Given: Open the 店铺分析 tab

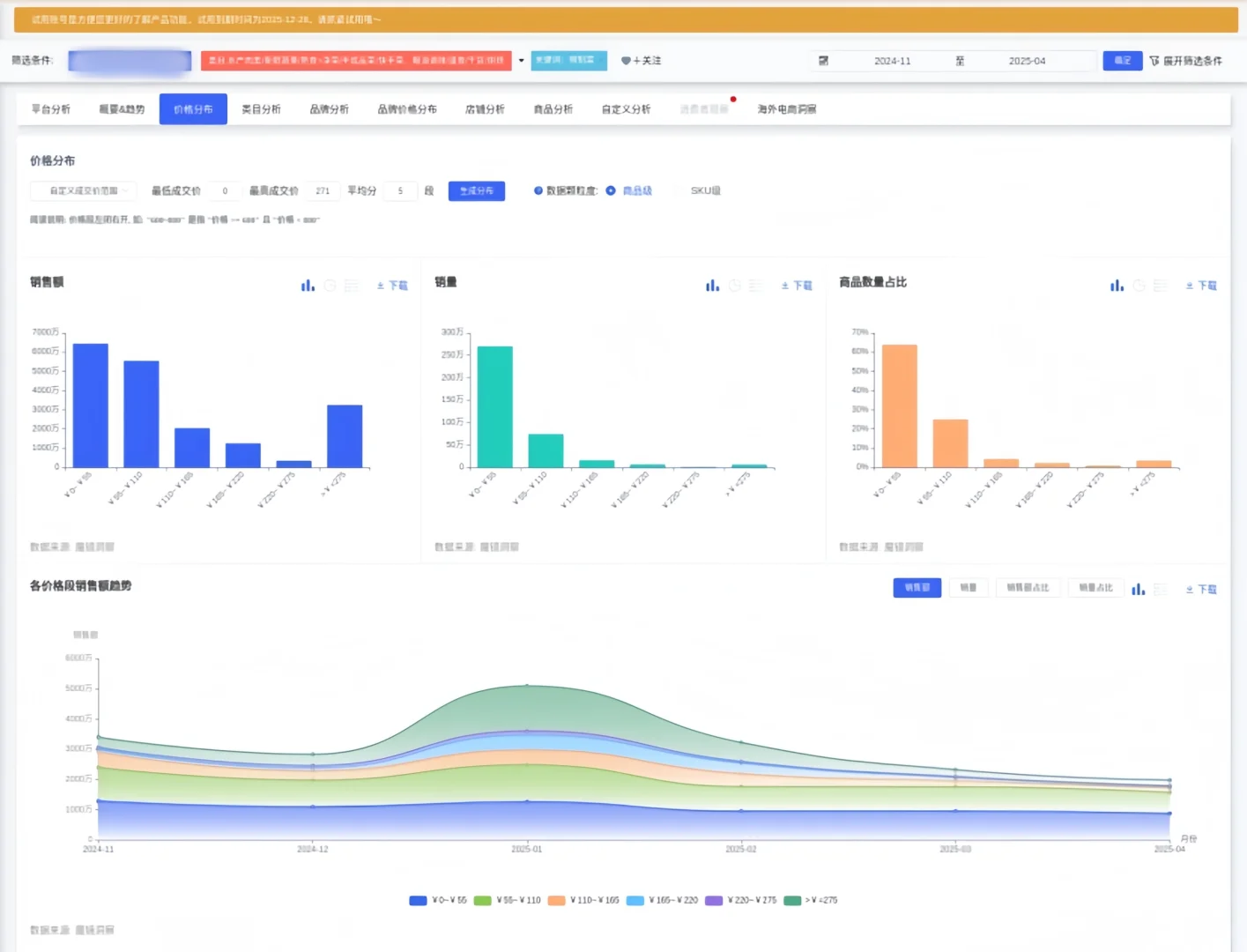Looking at the screenshot, I should [x=485, y=109].
